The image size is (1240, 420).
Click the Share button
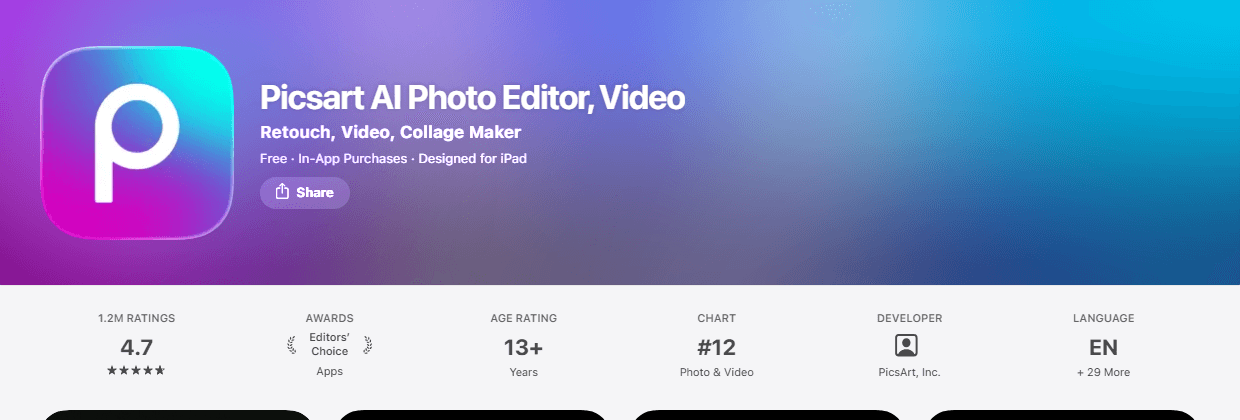coord(305,192)
